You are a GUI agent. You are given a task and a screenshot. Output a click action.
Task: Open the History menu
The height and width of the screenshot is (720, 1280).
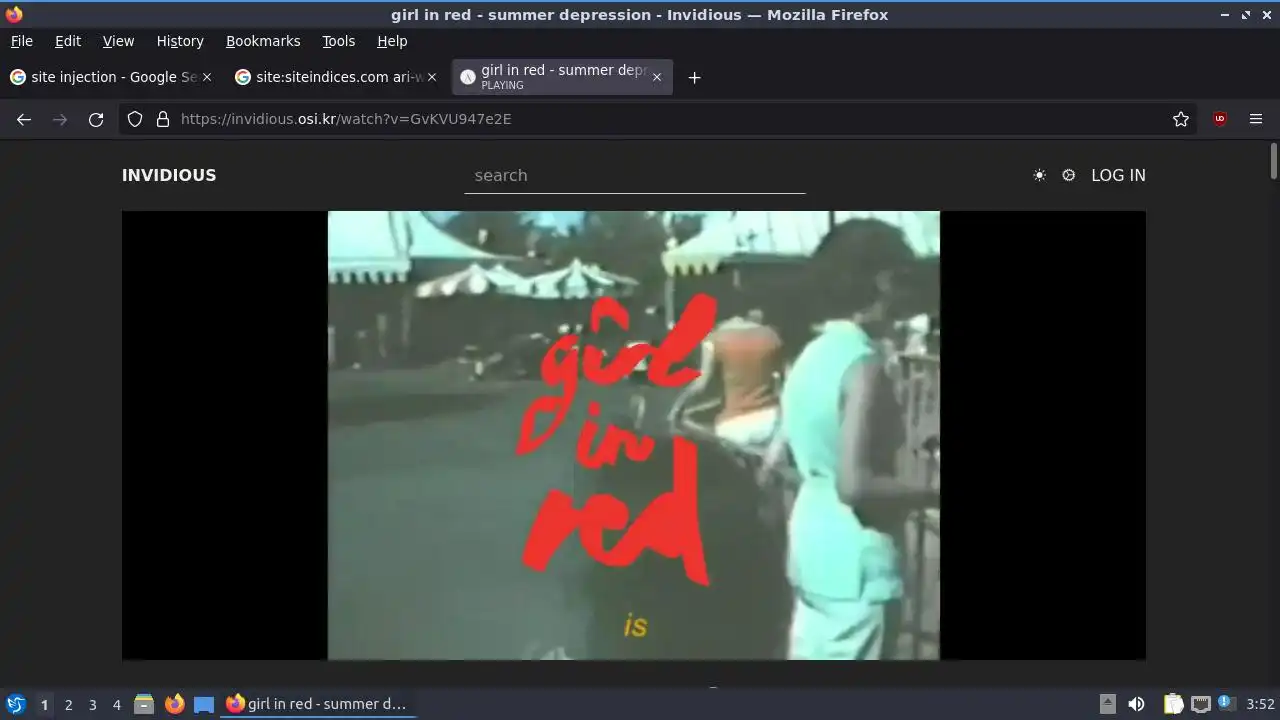pyautogui.click(x=180, y=41)
